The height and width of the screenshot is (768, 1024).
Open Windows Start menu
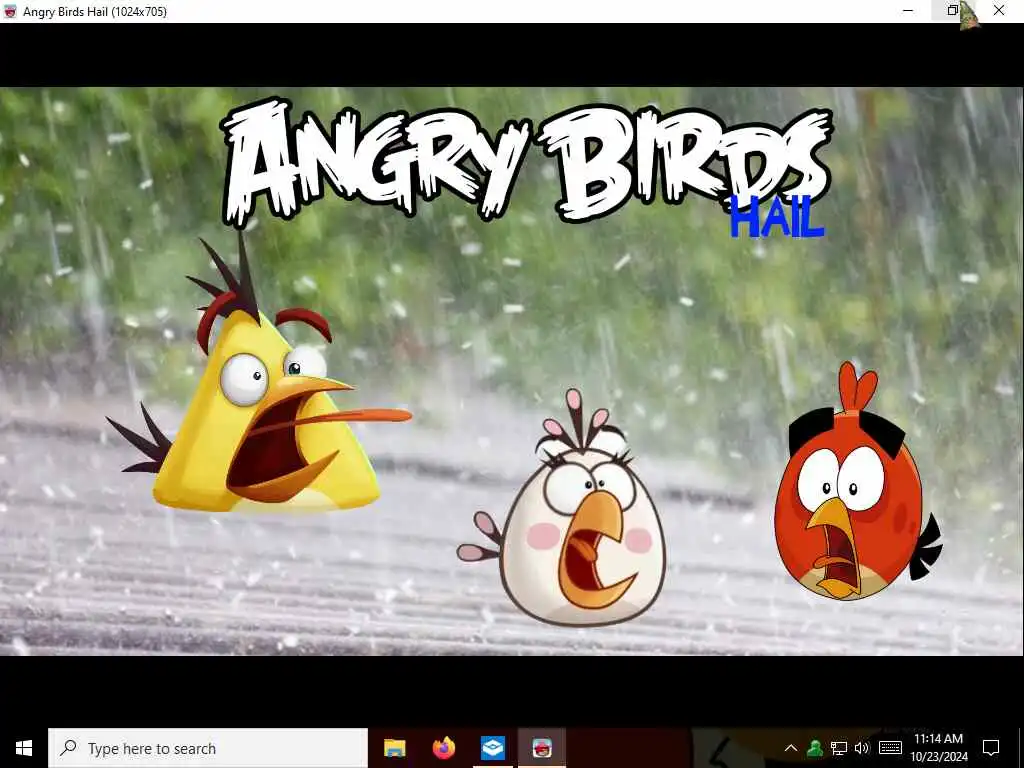tap(24, 748)
